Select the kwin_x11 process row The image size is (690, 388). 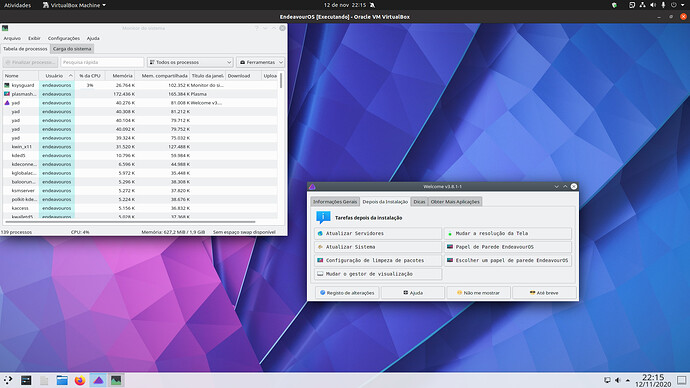point(140,147)
